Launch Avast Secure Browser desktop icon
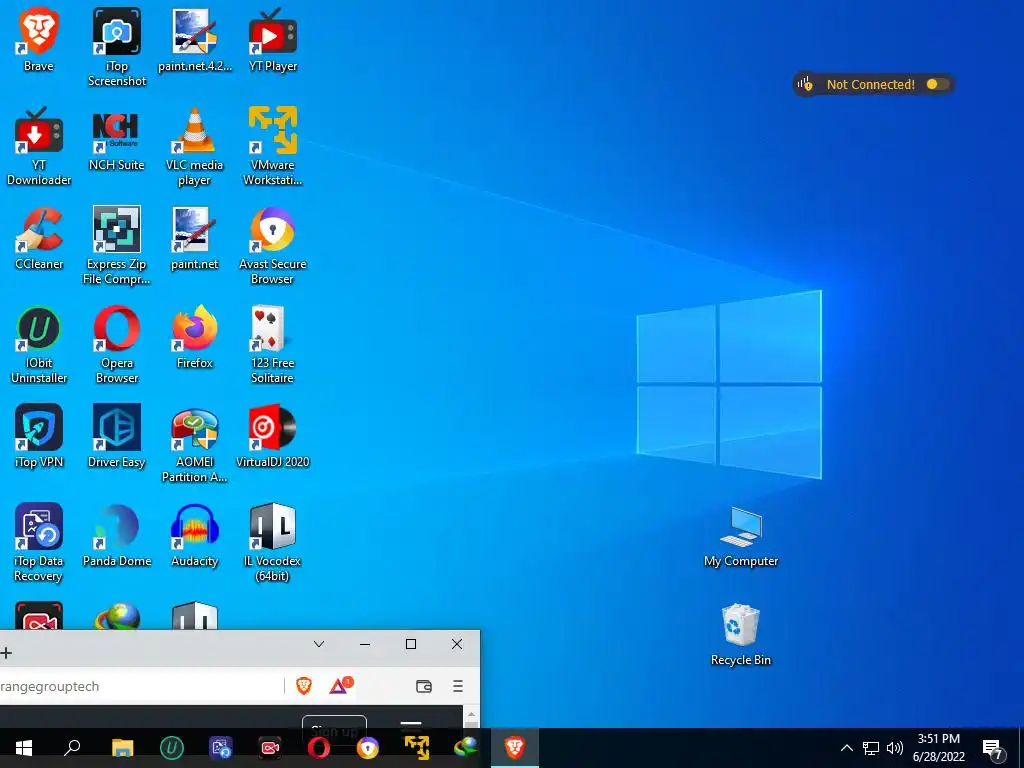This screenshot has width=1024, height=768. (x=272, y=246)
